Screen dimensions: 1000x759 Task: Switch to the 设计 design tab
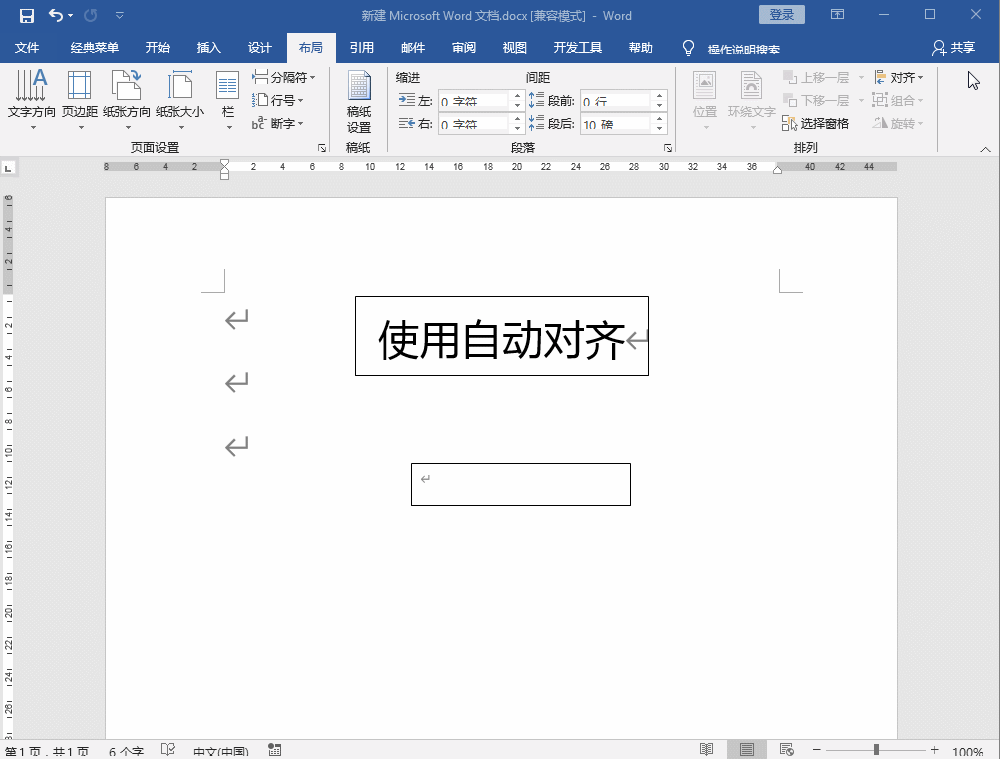pyautogui.click(x=260, y=48)
